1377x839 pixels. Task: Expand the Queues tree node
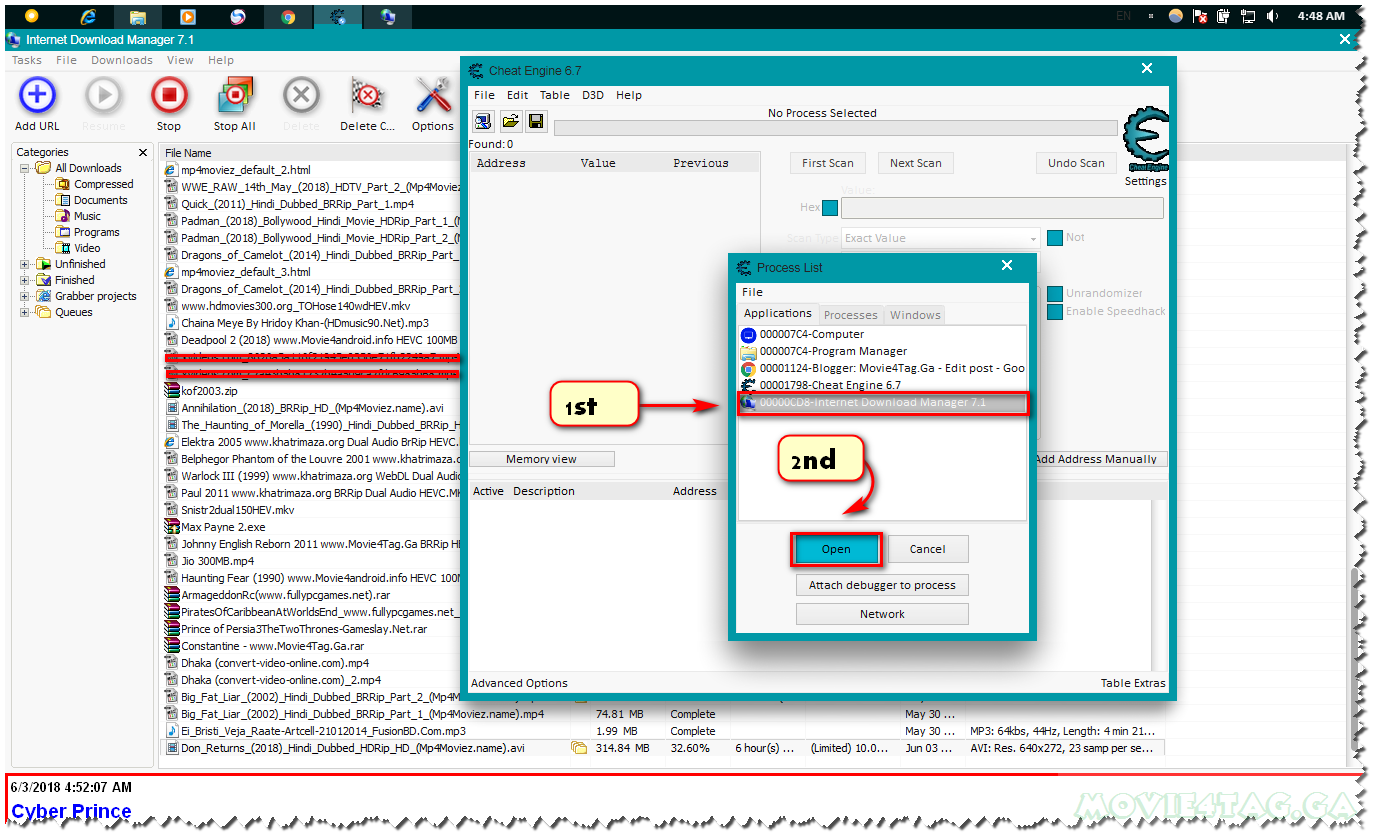(x=25, y=312)
